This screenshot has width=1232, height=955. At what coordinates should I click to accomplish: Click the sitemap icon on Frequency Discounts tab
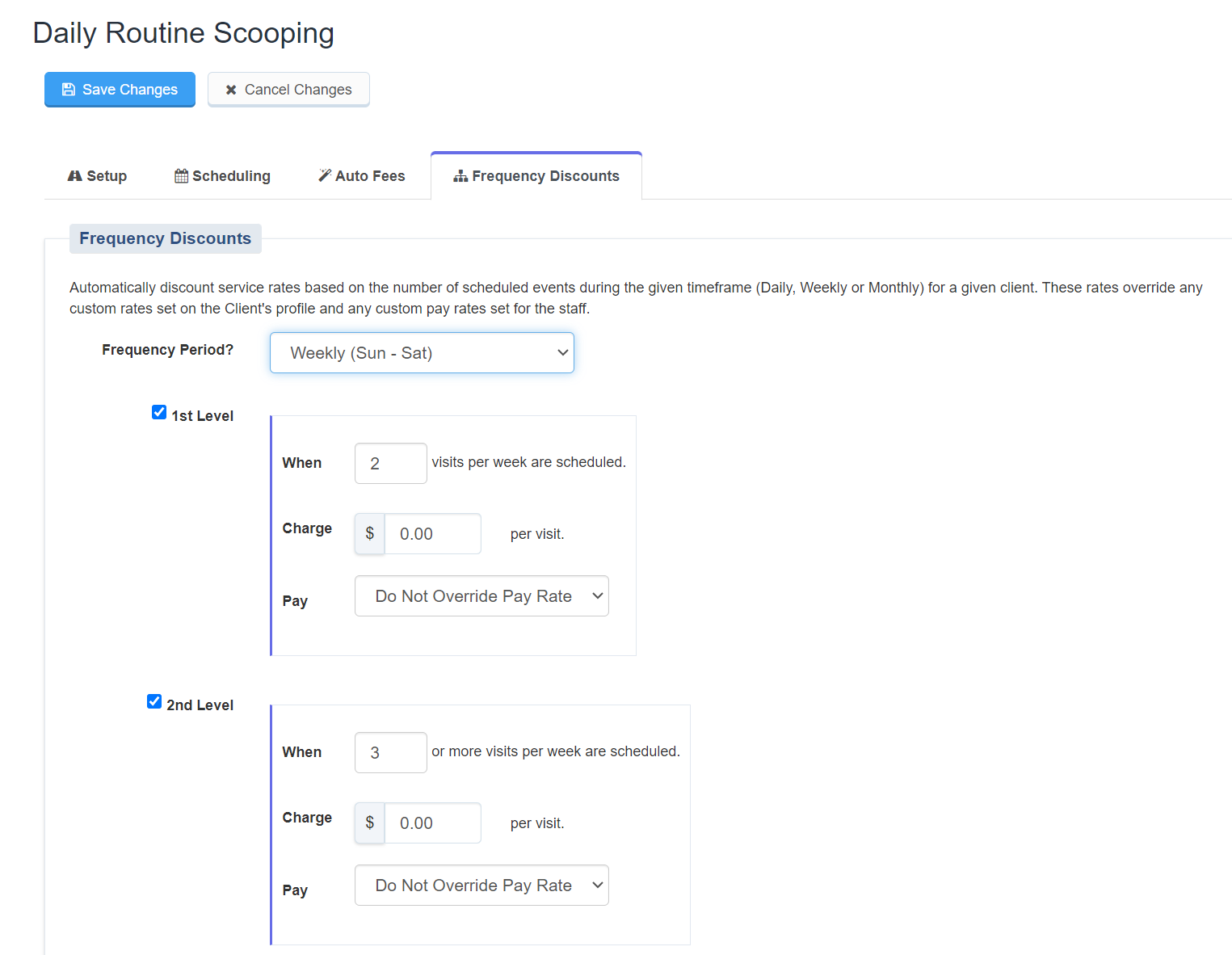coord(460,175)
